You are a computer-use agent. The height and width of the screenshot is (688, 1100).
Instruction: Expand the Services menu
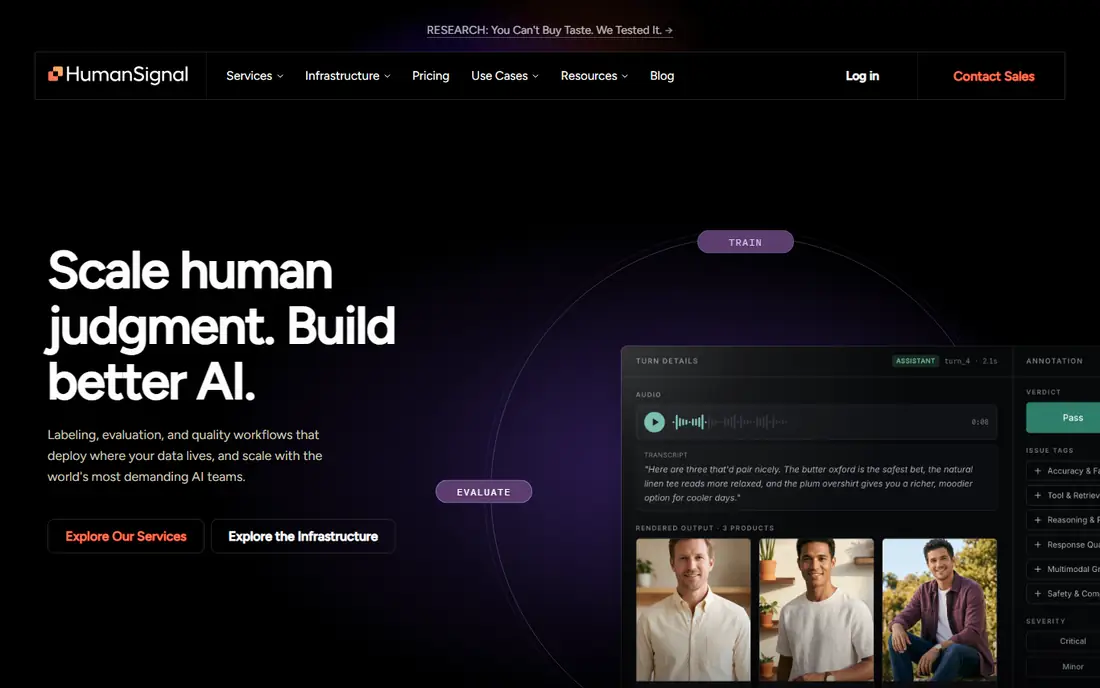pyautogui.click(x=255, y=76)
